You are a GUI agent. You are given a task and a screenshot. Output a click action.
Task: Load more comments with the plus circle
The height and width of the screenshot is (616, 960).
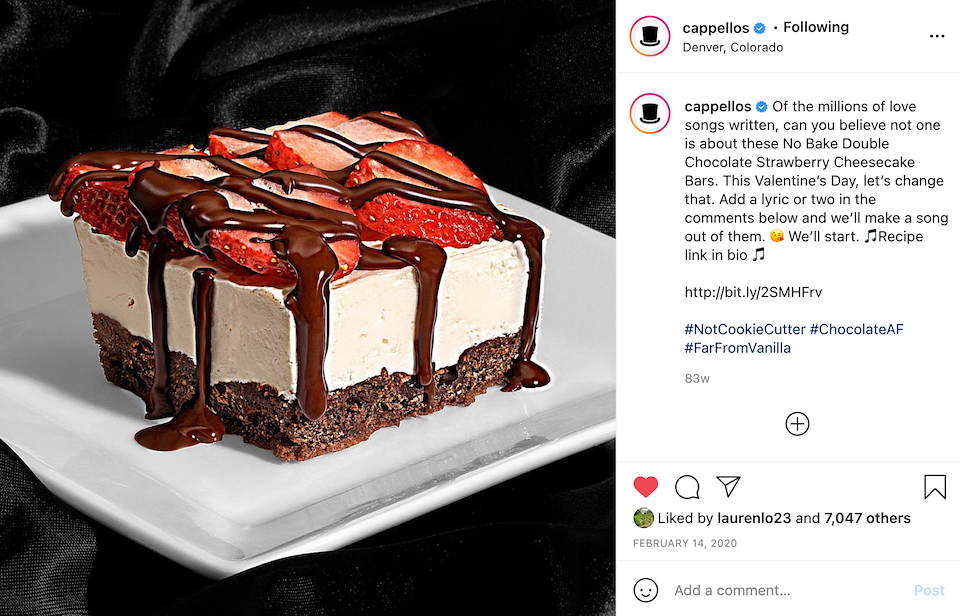point(797,424)
